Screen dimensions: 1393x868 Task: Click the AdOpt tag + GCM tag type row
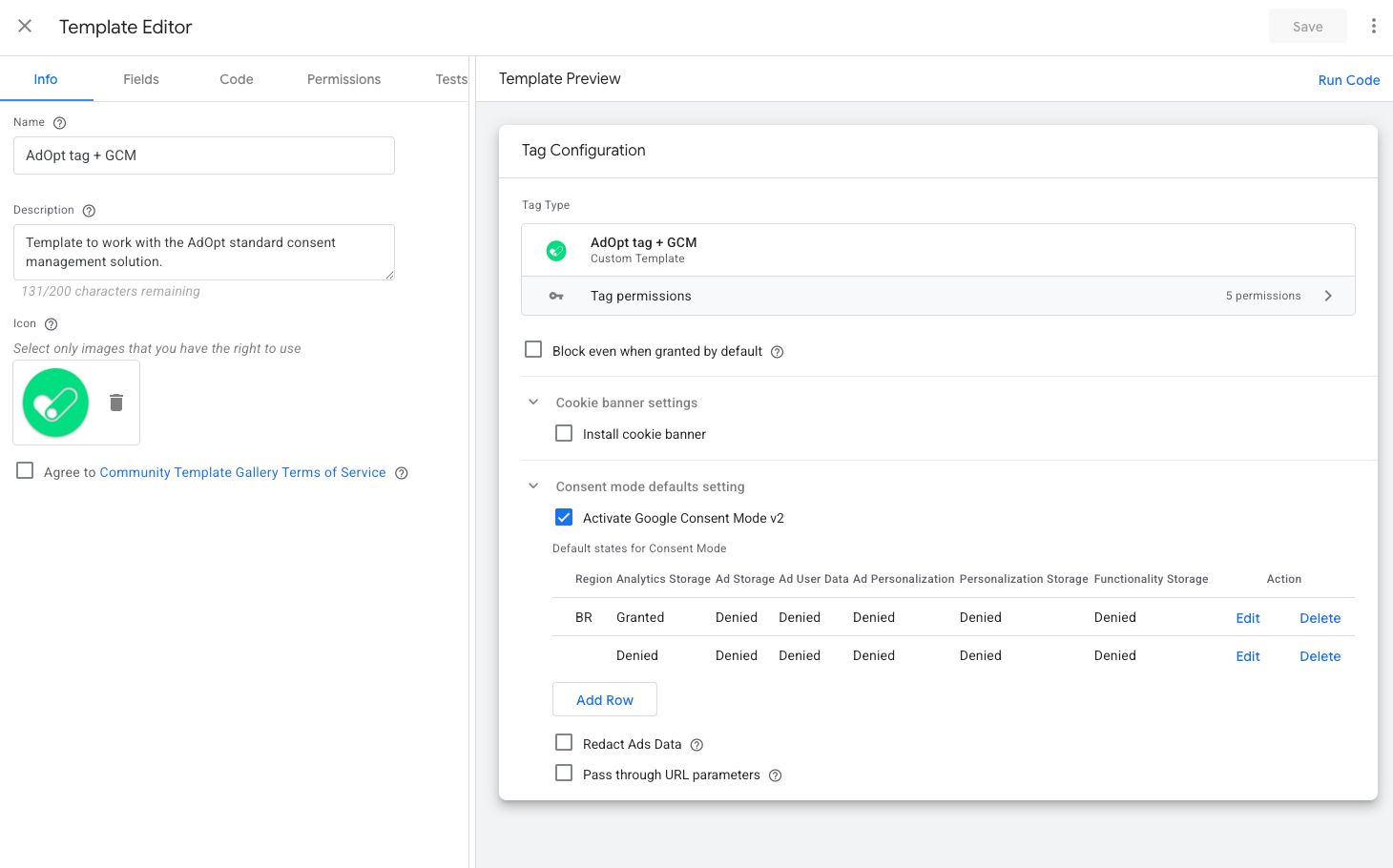pos(938,250)
